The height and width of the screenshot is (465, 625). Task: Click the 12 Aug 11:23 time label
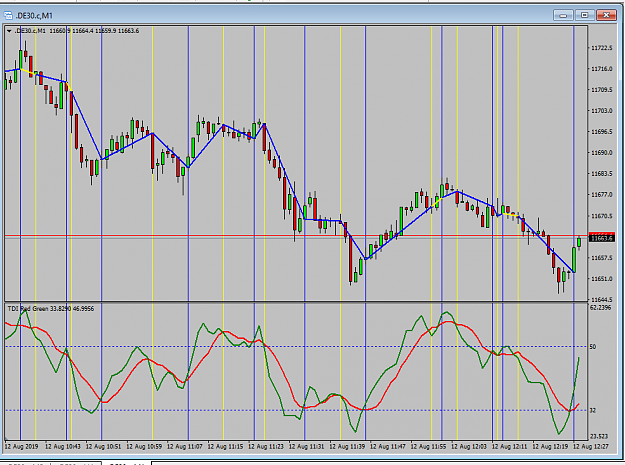[x=266, y=447]
